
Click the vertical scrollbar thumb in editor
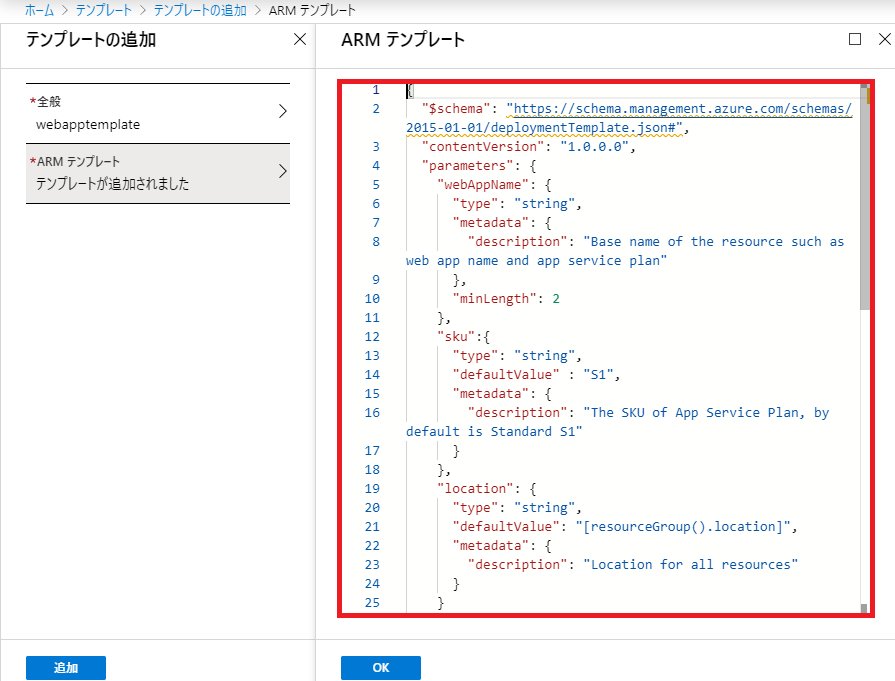coord(864,197)
